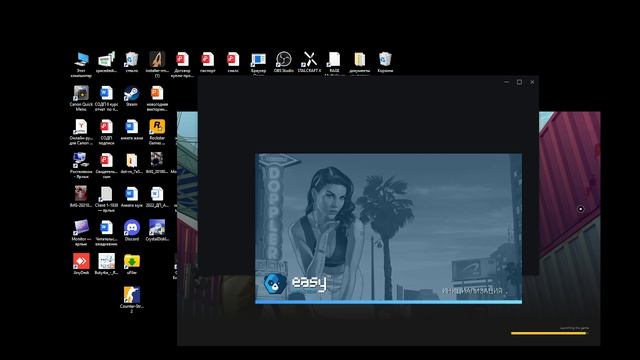Open the Анкета курс Word document
640x360 pixels.
131,197
